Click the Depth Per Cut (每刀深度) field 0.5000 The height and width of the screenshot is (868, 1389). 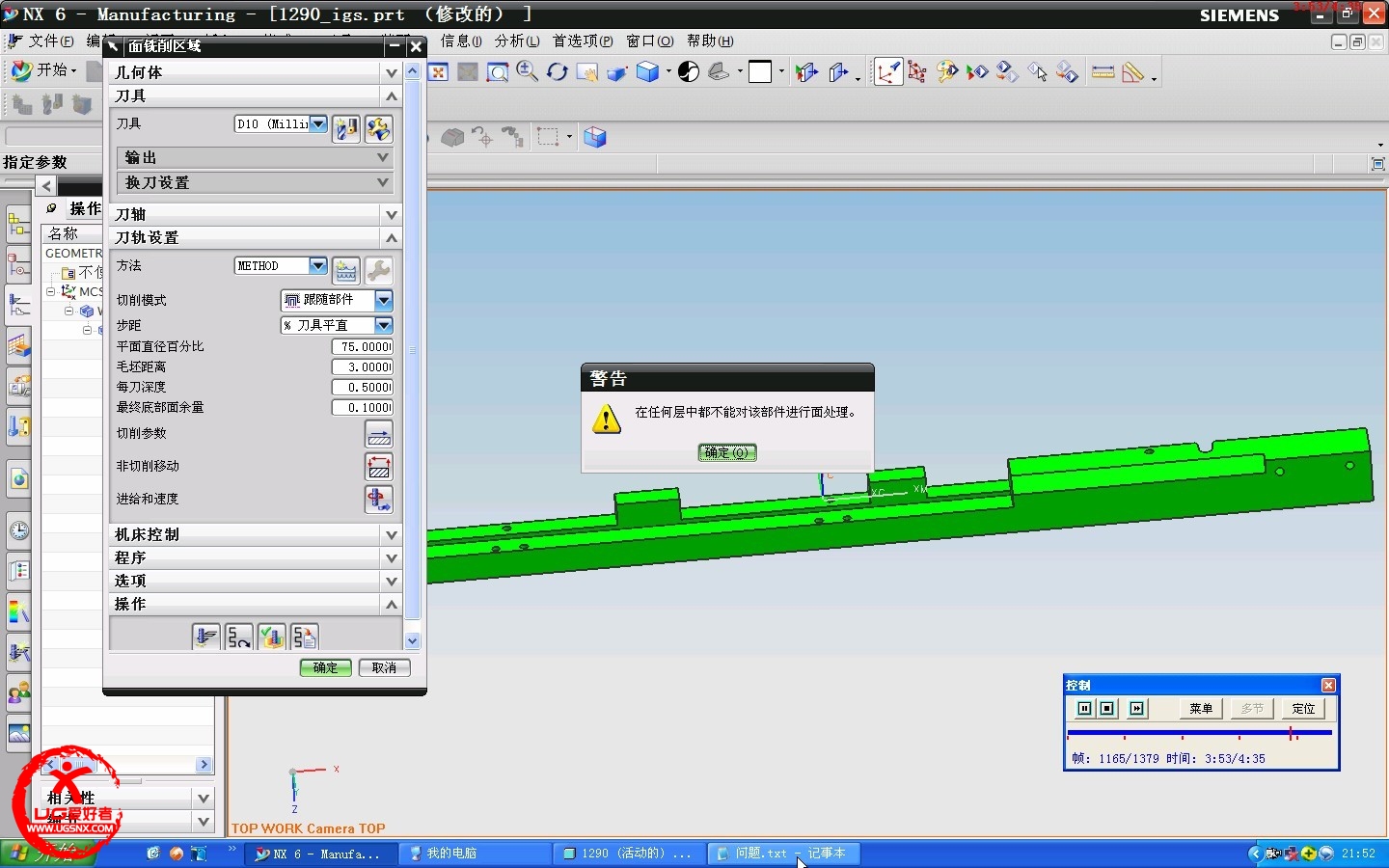click(363, 387)
